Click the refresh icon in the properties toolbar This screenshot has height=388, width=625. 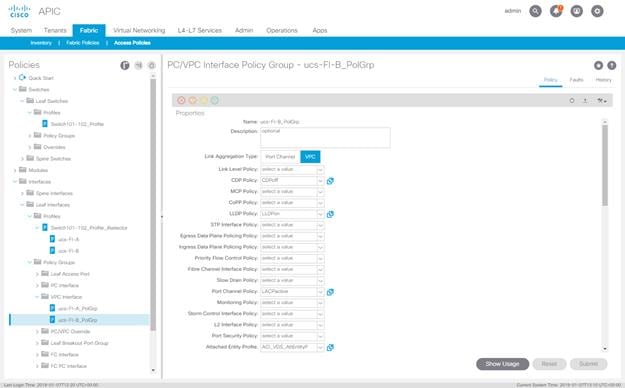pyautogui.click(x=572, y=101)
